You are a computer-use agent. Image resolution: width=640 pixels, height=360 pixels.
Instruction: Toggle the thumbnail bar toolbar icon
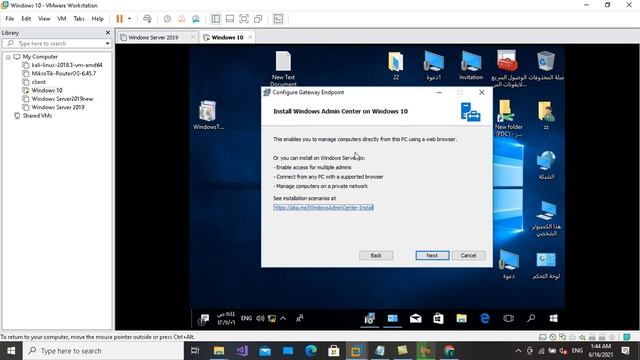point(230,19)
